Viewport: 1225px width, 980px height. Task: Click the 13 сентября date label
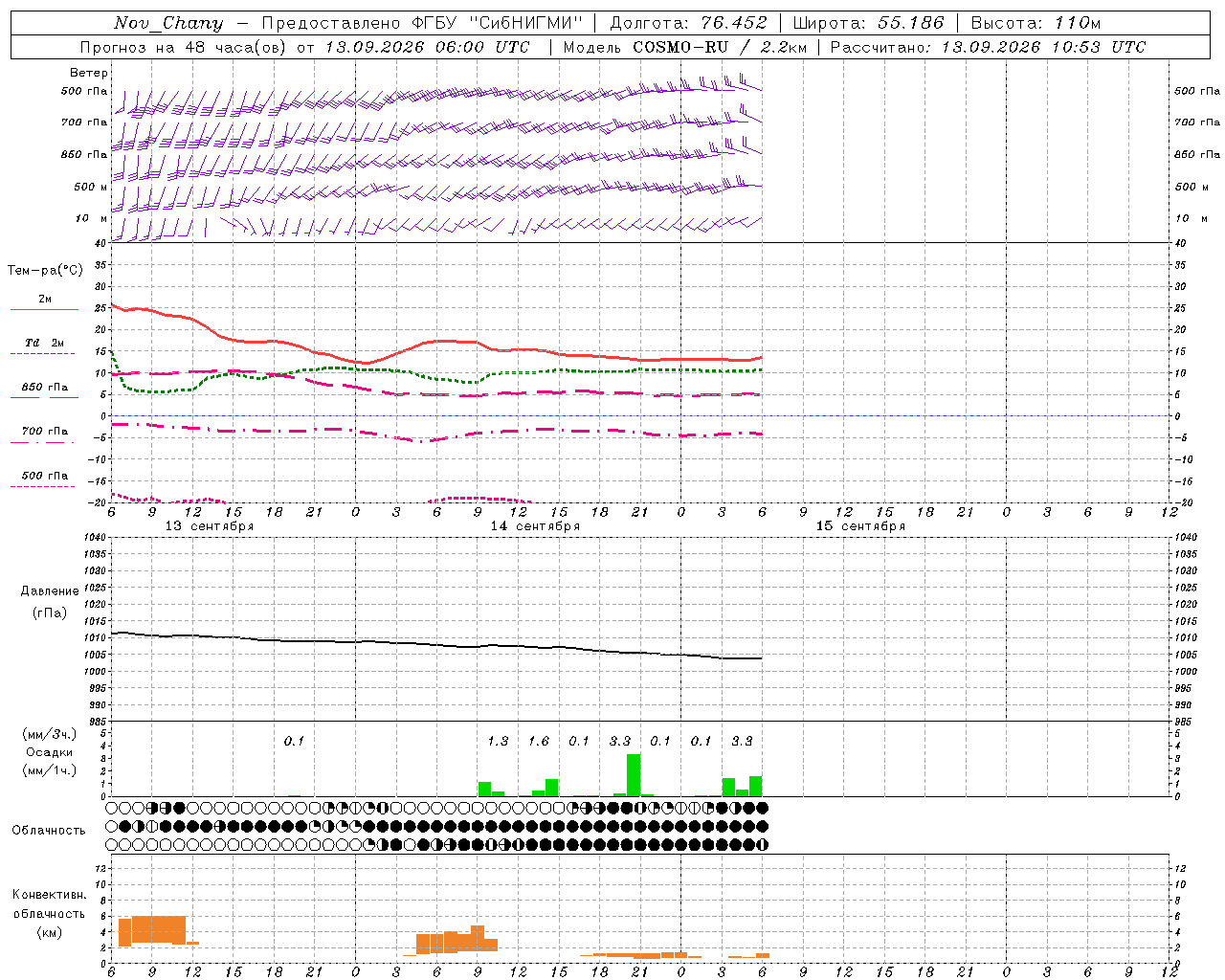(x=210, y=526)
